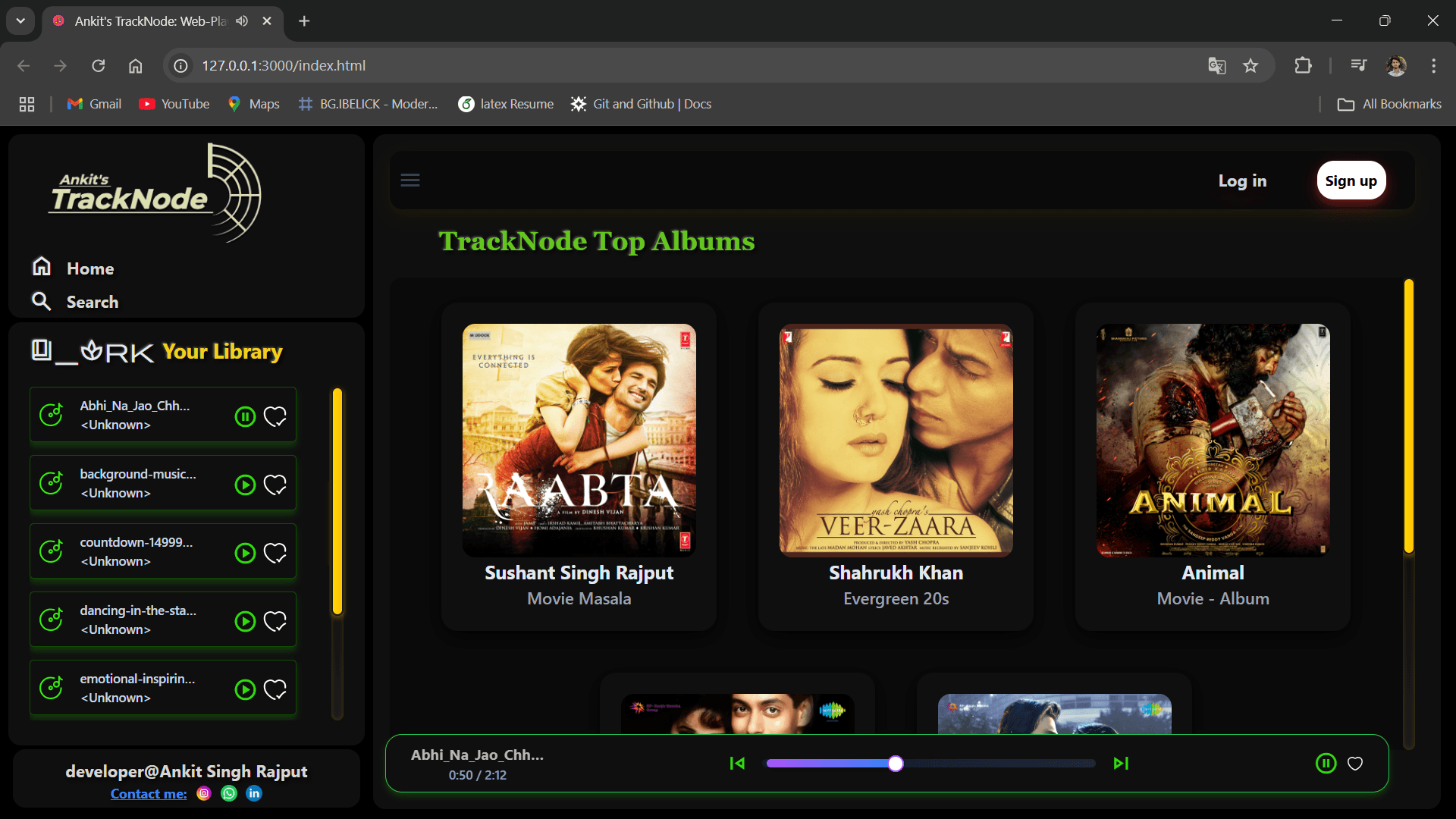The image size is (1456, 819).
Task: Open developer's Instagram profile icon
Action: (x=204, y=793)
